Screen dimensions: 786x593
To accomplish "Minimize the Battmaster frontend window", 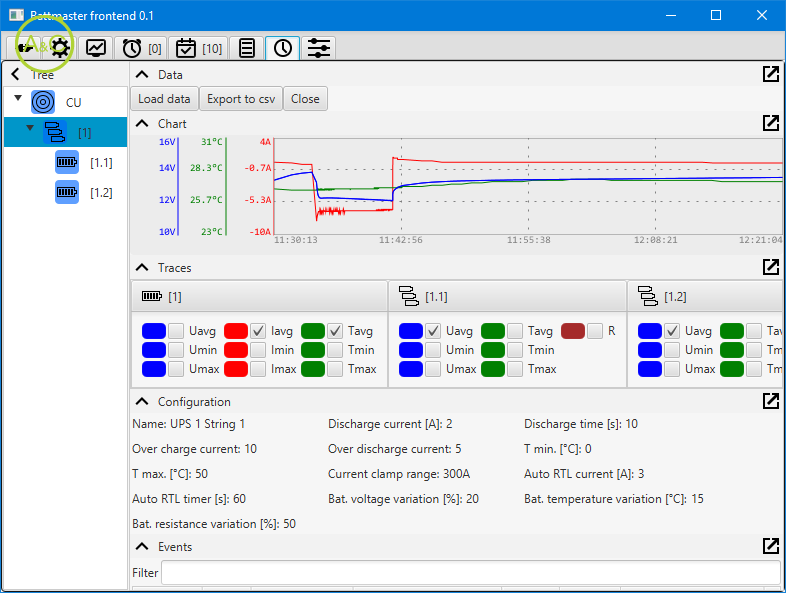I will (671, 16).
